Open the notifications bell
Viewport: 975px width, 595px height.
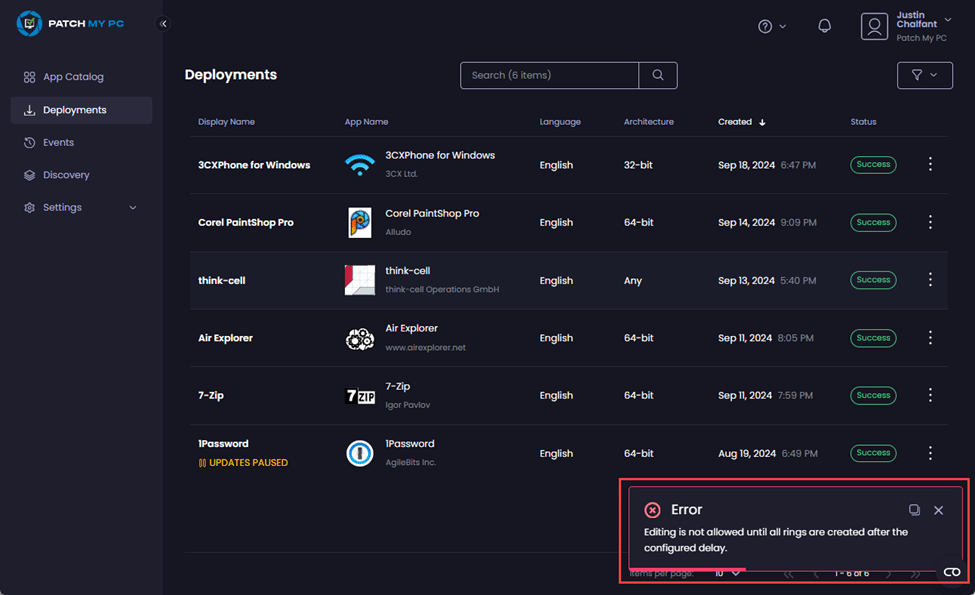click(824, 26)
